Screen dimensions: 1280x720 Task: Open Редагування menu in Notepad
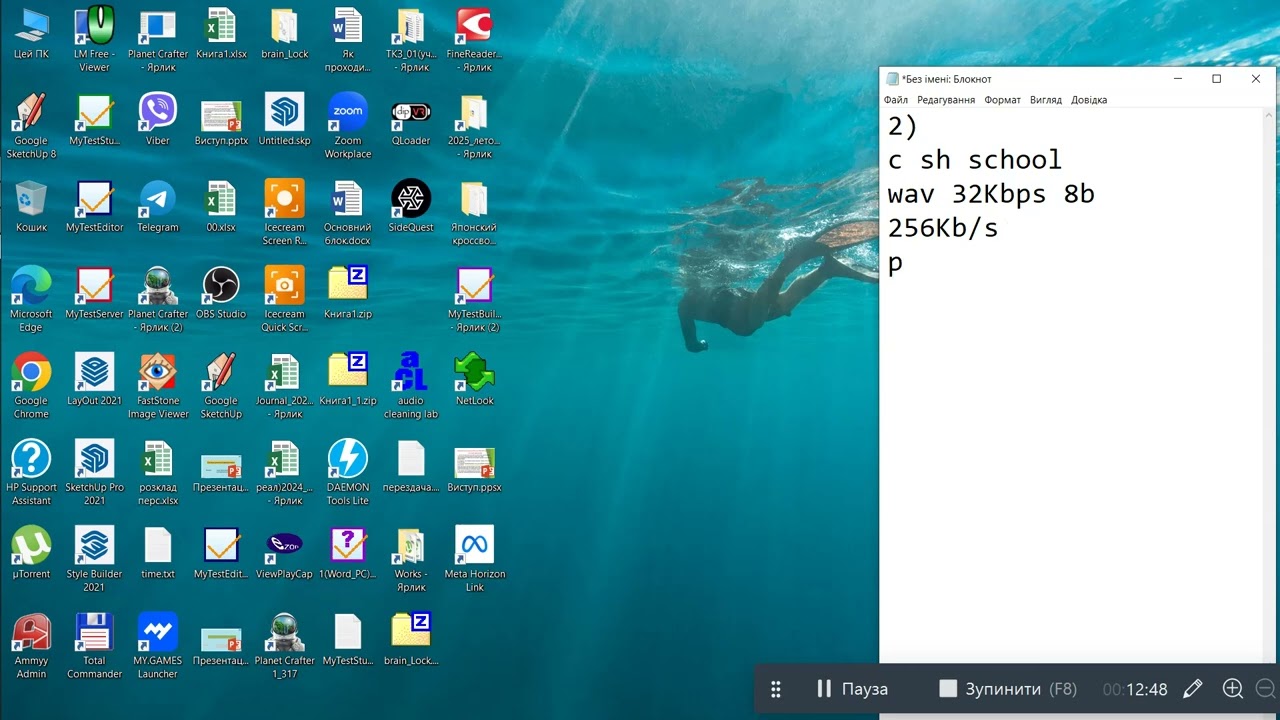coord(945,100)
